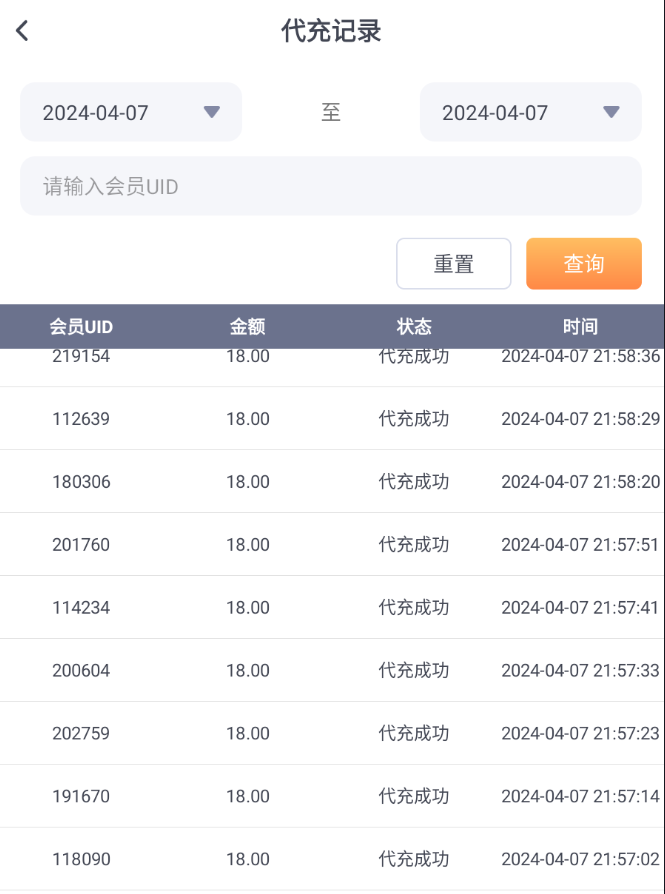Click the orange 查询 button
The width and height of the screenshot is (665, 894).
click(583, 264)
